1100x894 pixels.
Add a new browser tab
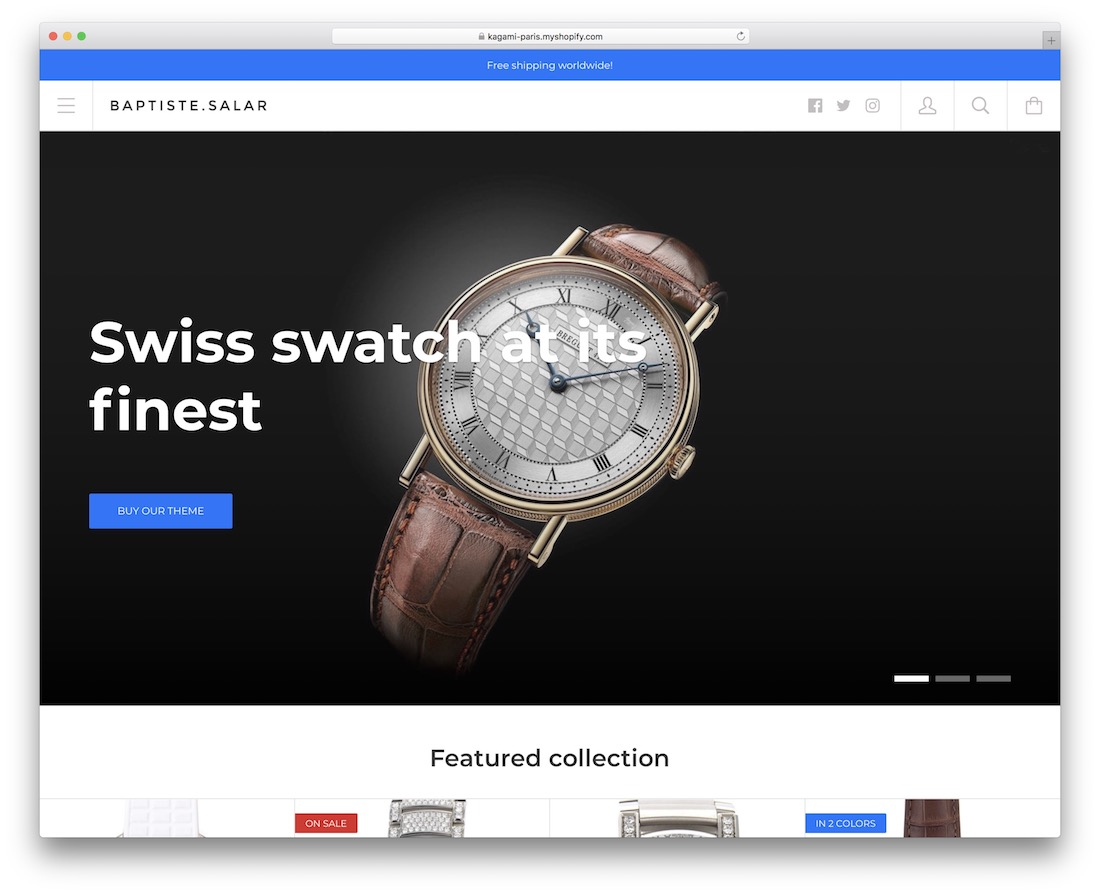[1051, 41]
